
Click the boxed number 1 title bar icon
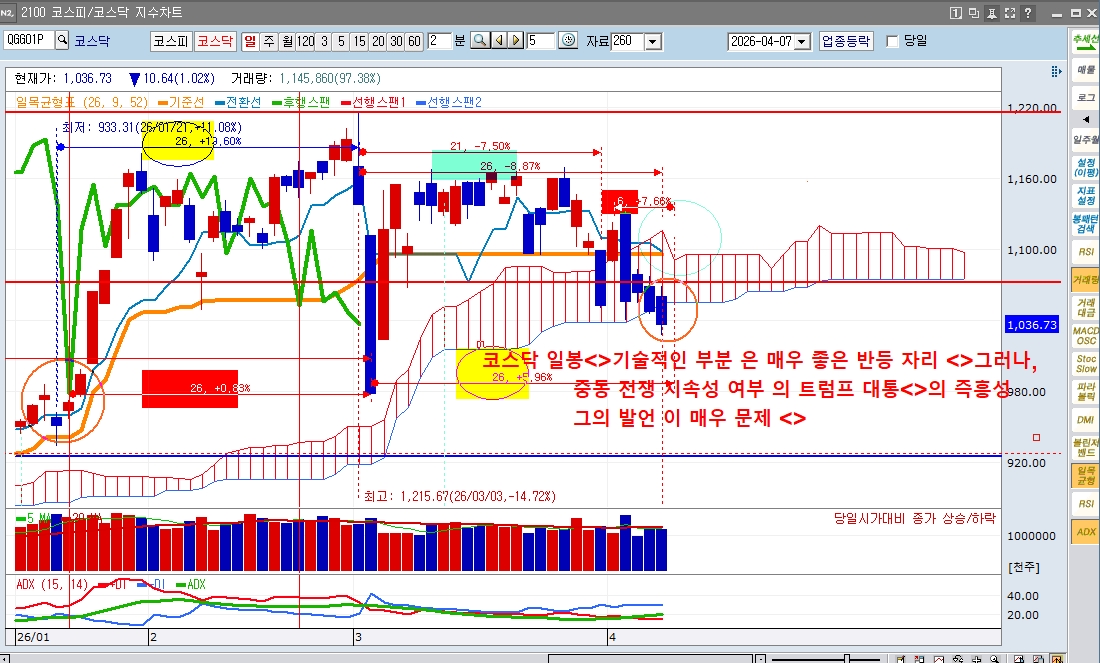[x=955, y=13]
